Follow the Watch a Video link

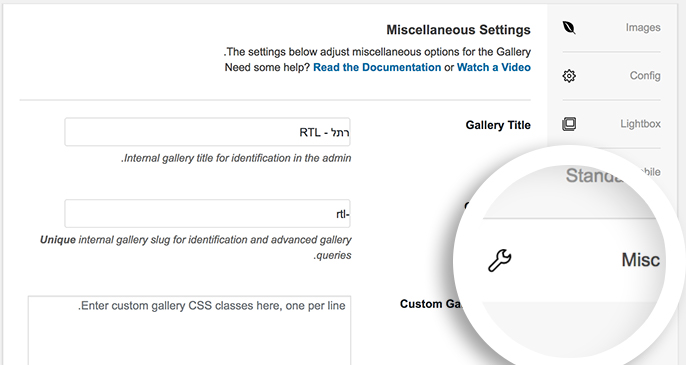[494, 67]
